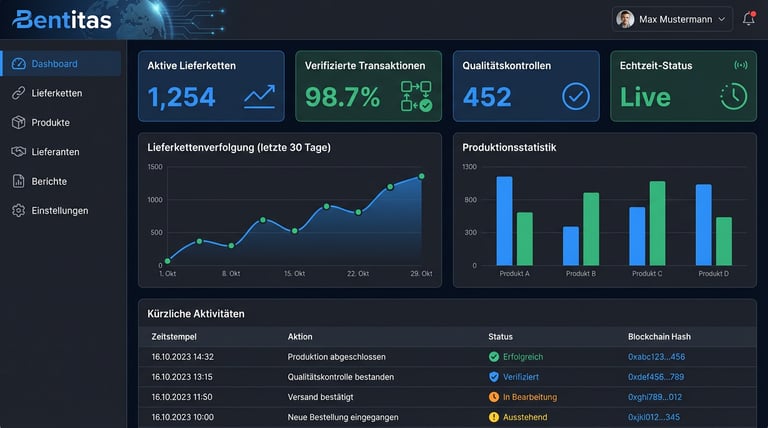The height and width of the screenshot is (428, 768).
Task: Click the Einstellungen gear icon
Action: pos(19,211)
